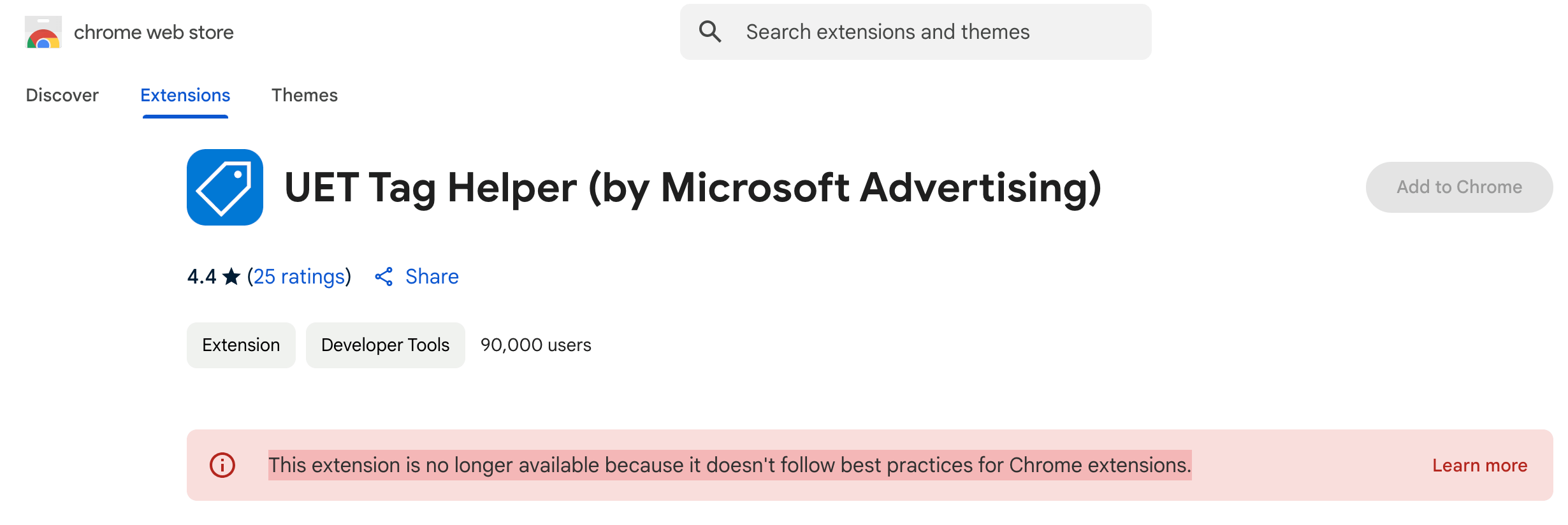Click the 90,000 users text
The width and height of the screenshot is (1568, 525).
tap(537, 345)
